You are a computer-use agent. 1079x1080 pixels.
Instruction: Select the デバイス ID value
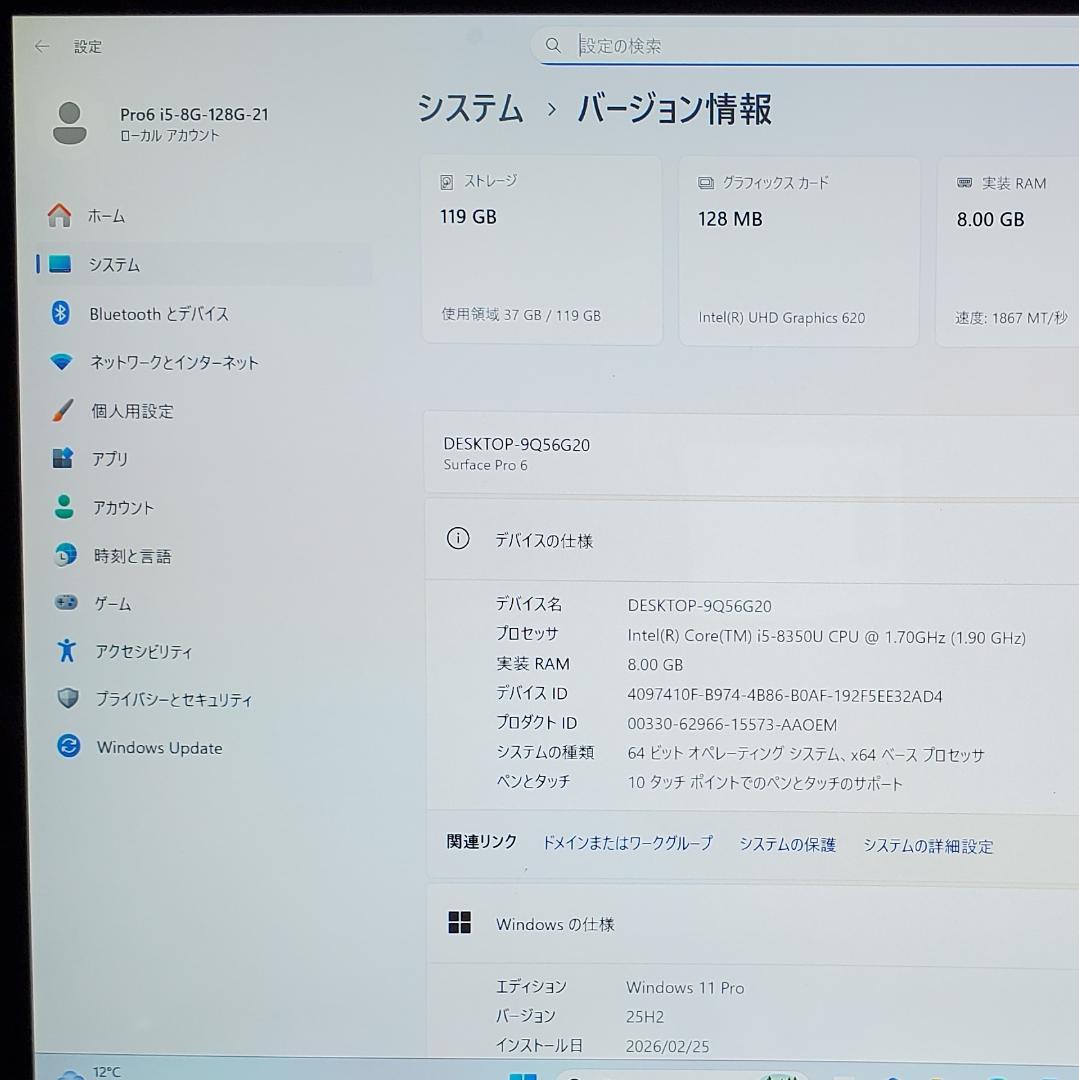[x=784, y=696]
